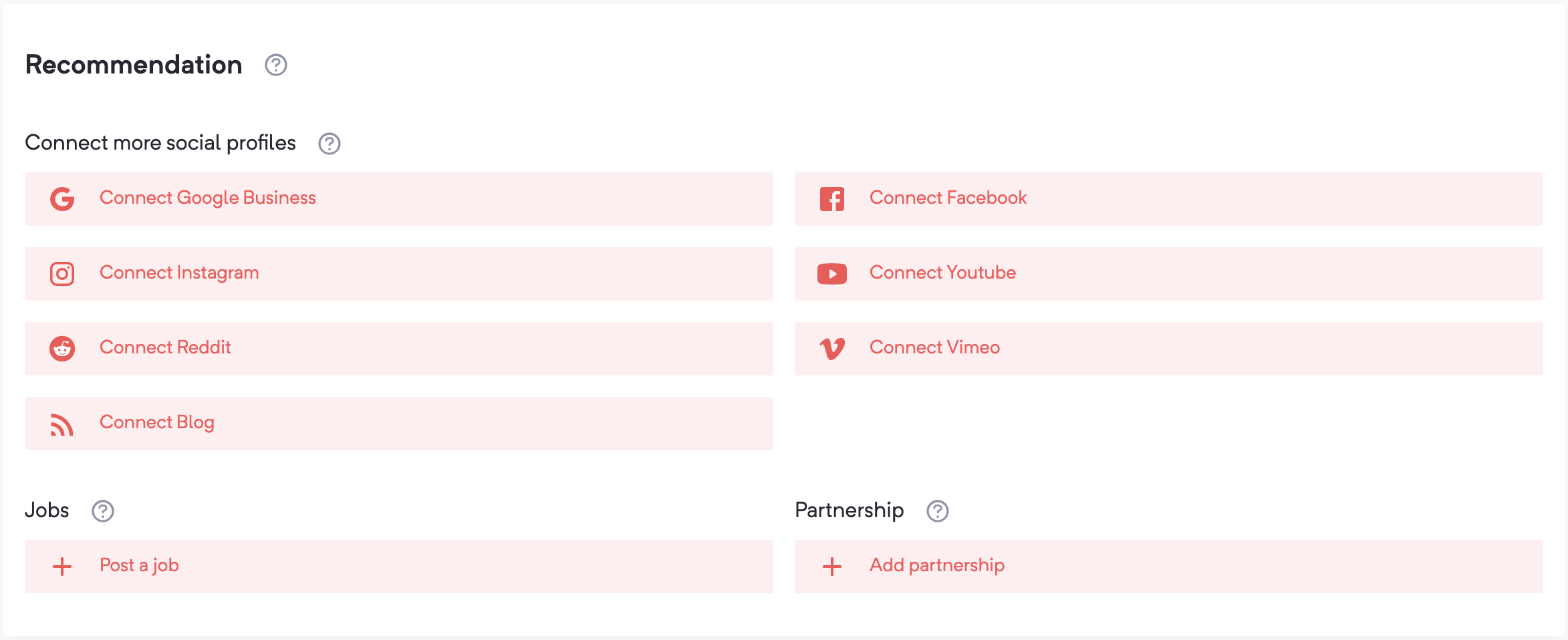The height and width of the screenshot is (640, 1568).
Task: Open help tooltip next to Recommendation heading
Action: (x=276, y=65)
